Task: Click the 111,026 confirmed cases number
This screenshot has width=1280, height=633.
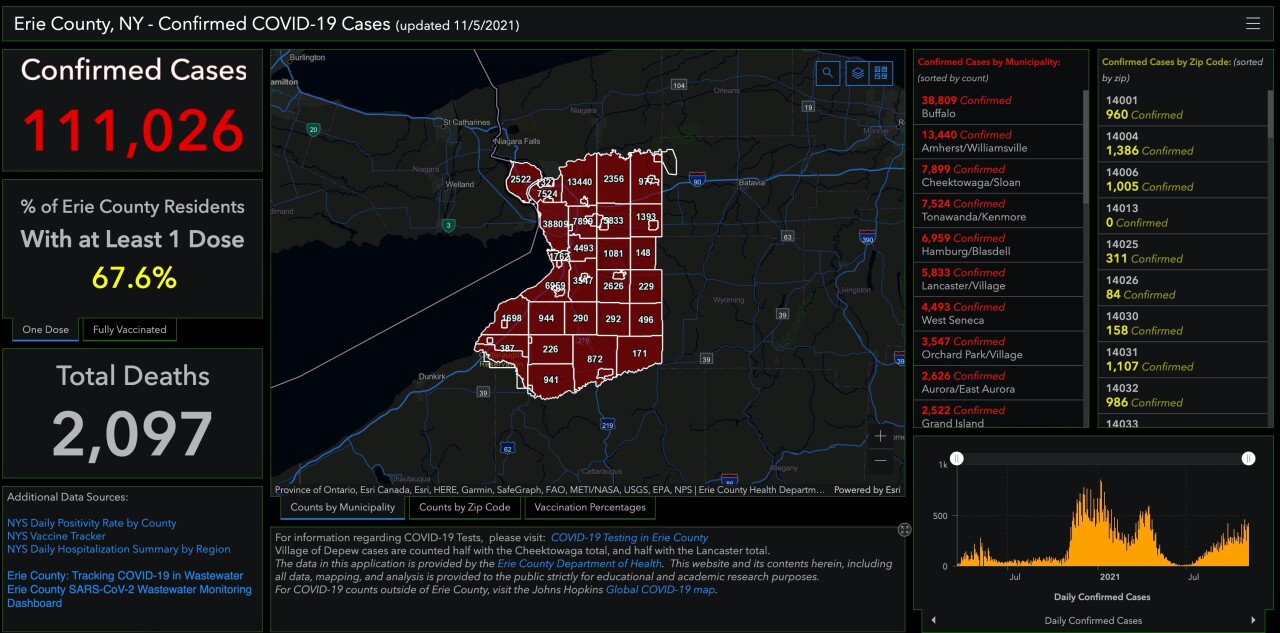Action: [x=133, y=130]
